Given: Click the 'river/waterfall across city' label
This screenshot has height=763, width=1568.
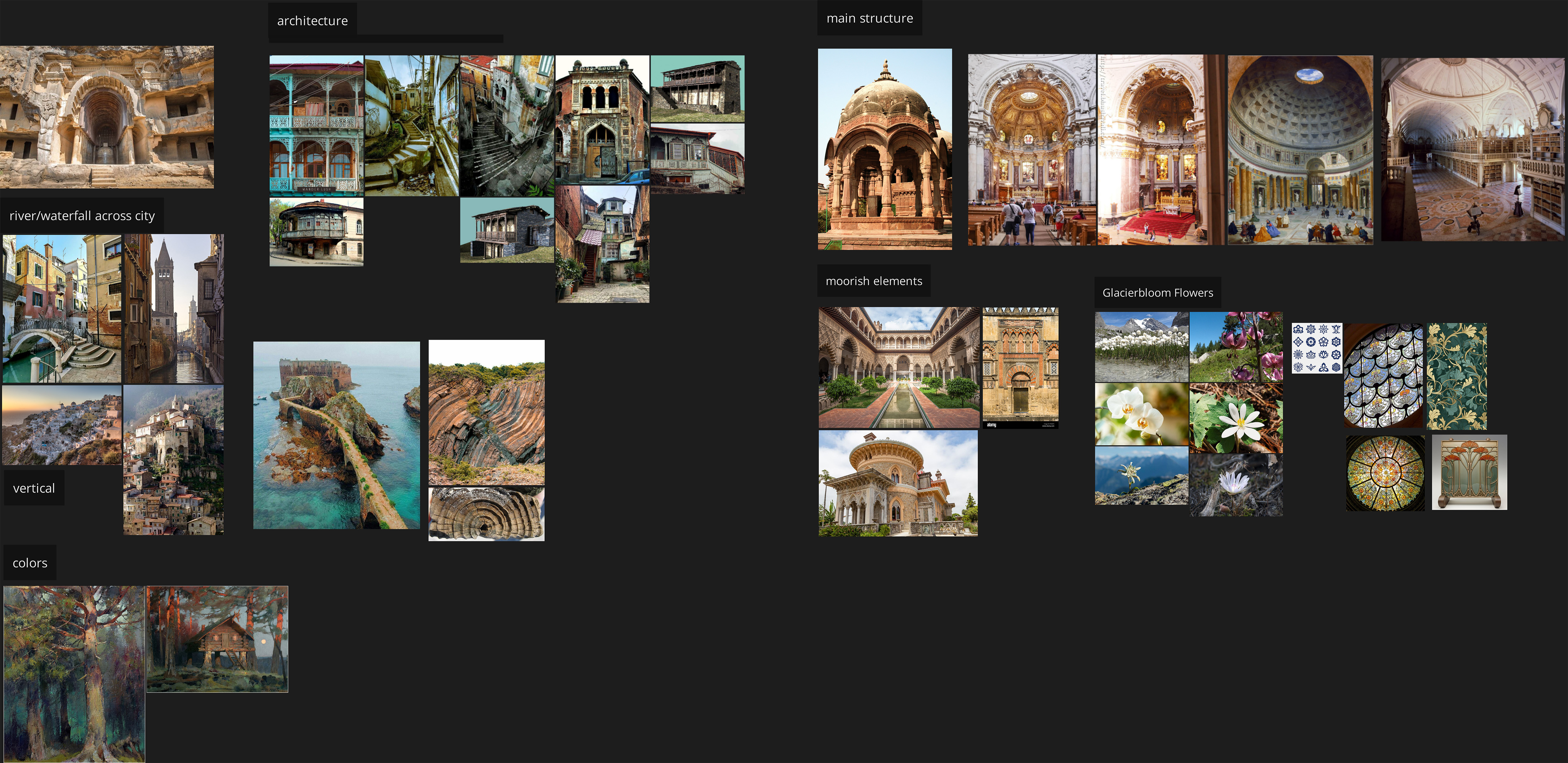Looking at the screenshot, I should pyautogui.click(x=82, y=216).
